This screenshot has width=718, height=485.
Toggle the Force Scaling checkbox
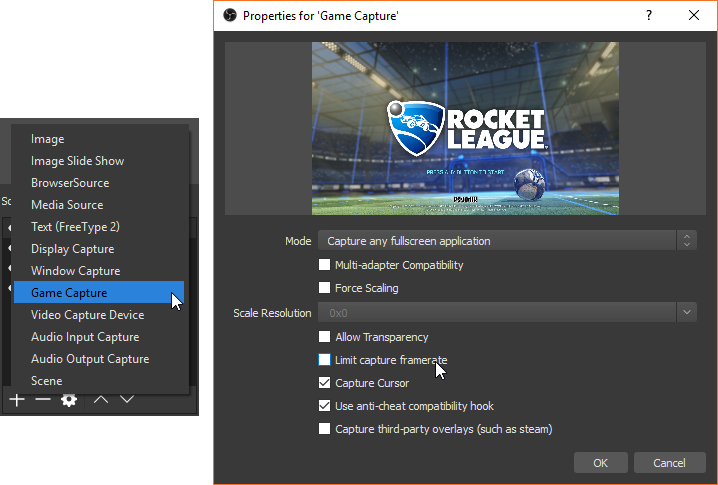pyautogui.click(x=324, y=288)
